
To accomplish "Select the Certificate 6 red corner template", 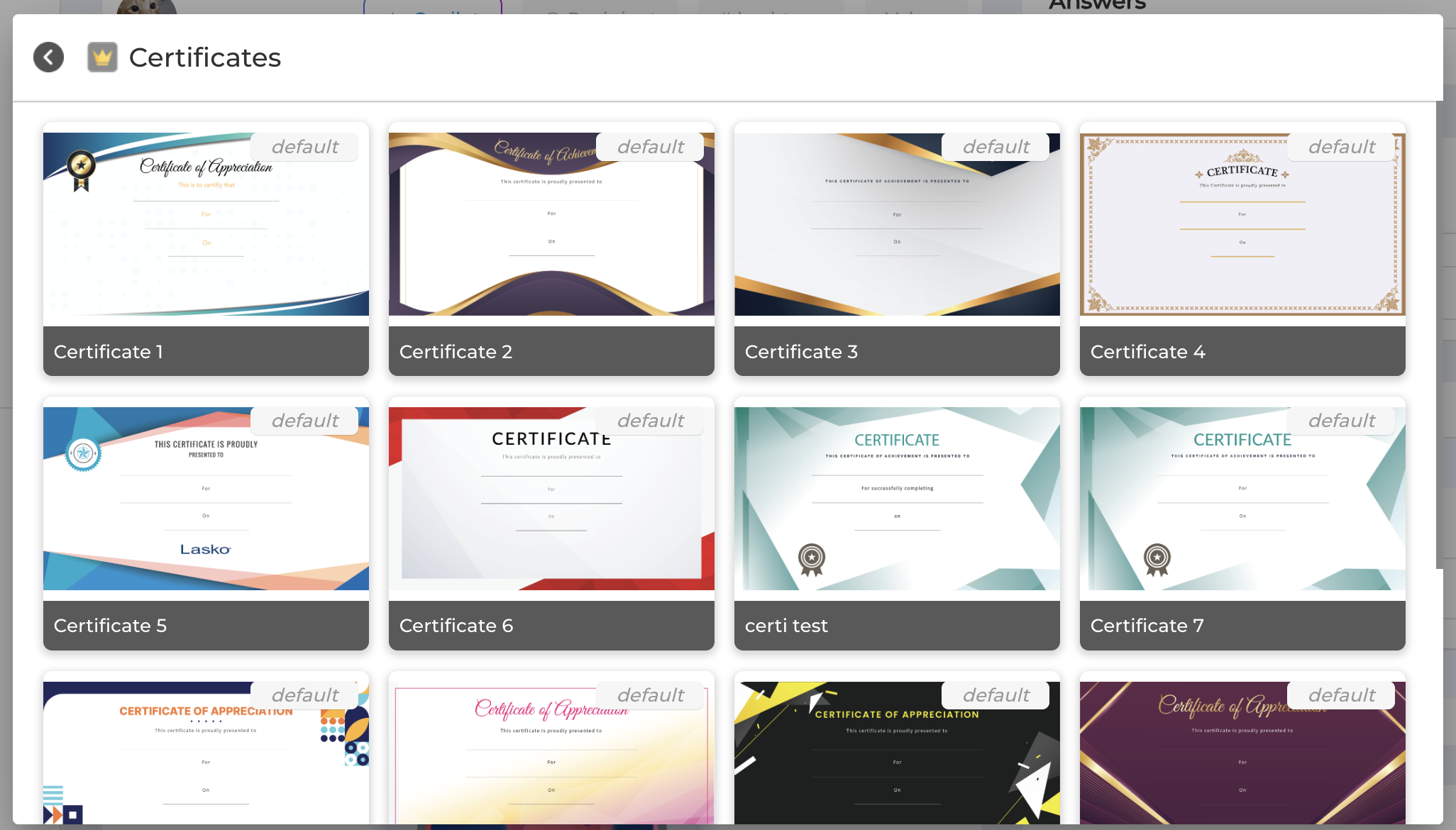I will point(551,499).
